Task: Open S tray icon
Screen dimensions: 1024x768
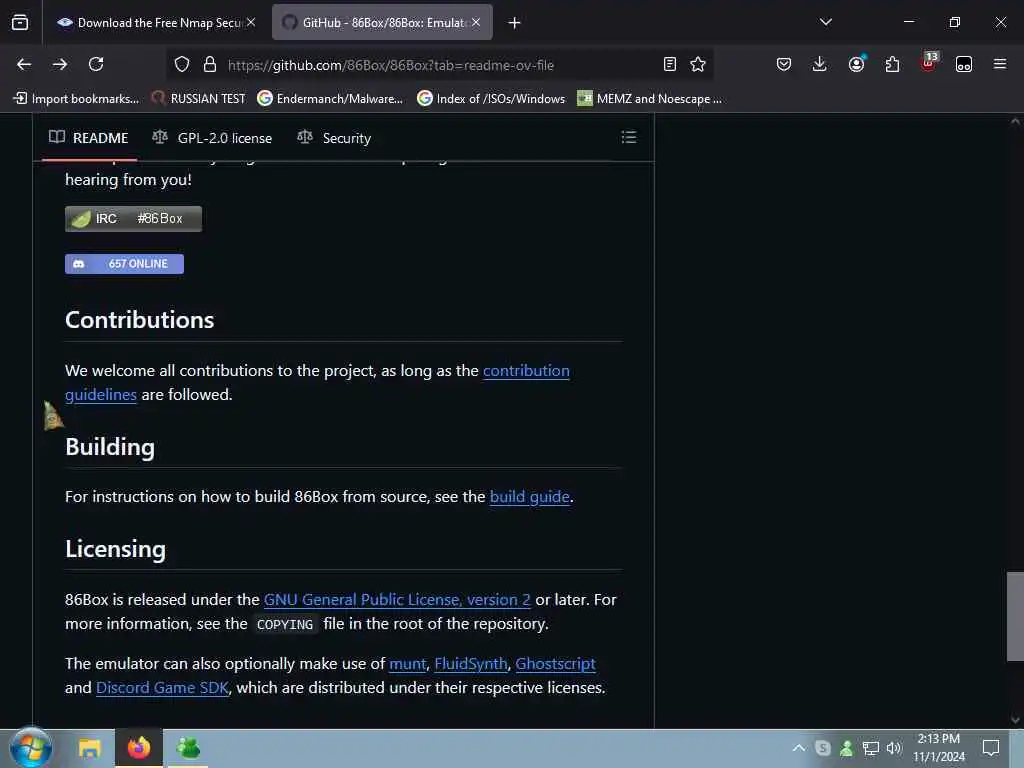Action: [x=823, y=748]
